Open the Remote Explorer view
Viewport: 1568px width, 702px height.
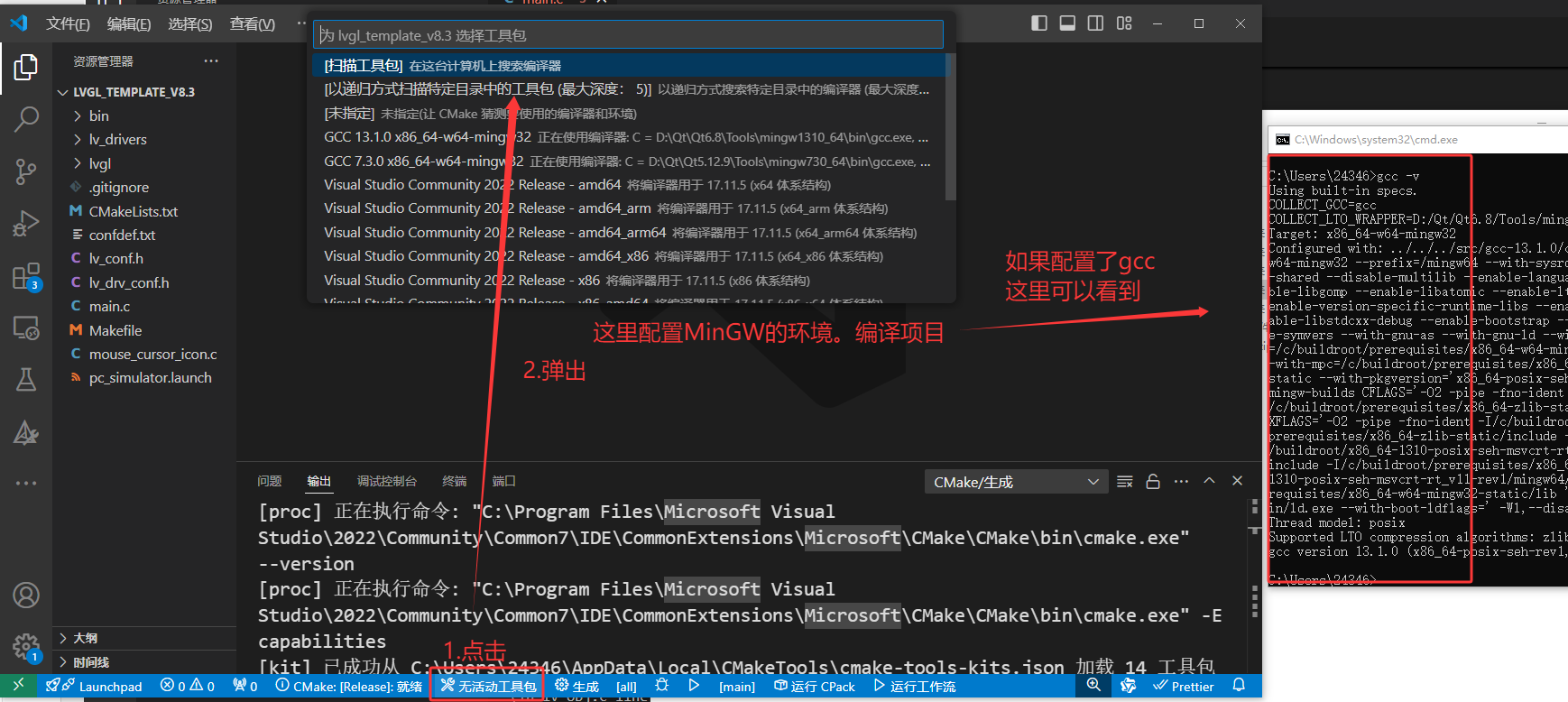26,328
